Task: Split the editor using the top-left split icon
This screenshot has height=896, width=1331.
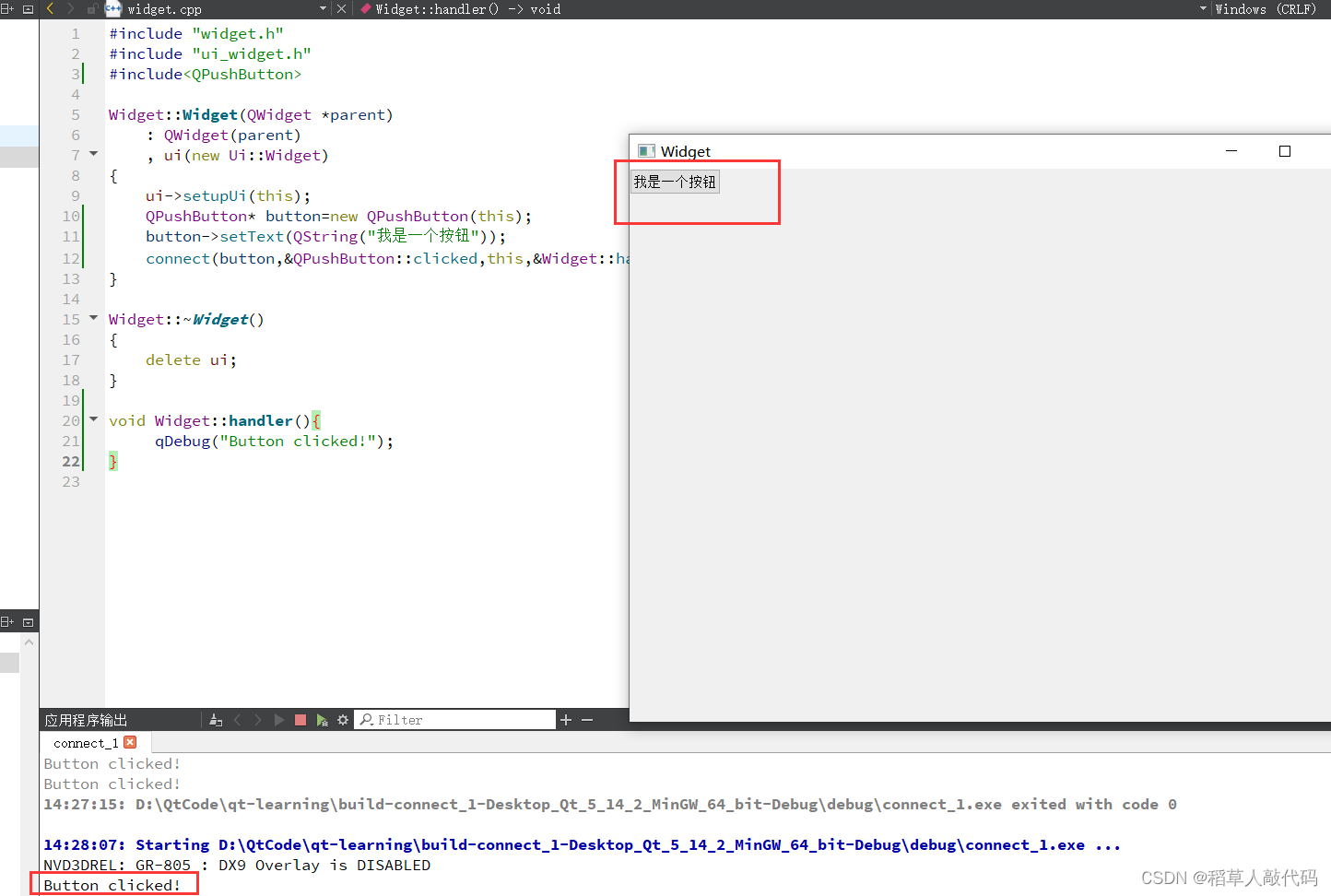Action: (7, 8)
